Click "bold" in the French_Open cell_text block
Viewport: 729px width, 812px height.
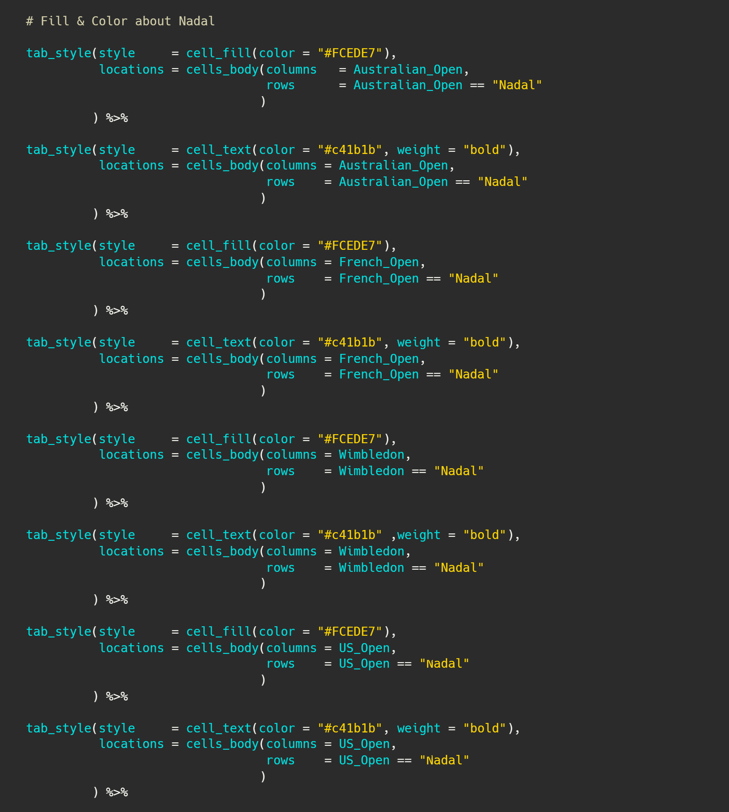pos(485,343)
